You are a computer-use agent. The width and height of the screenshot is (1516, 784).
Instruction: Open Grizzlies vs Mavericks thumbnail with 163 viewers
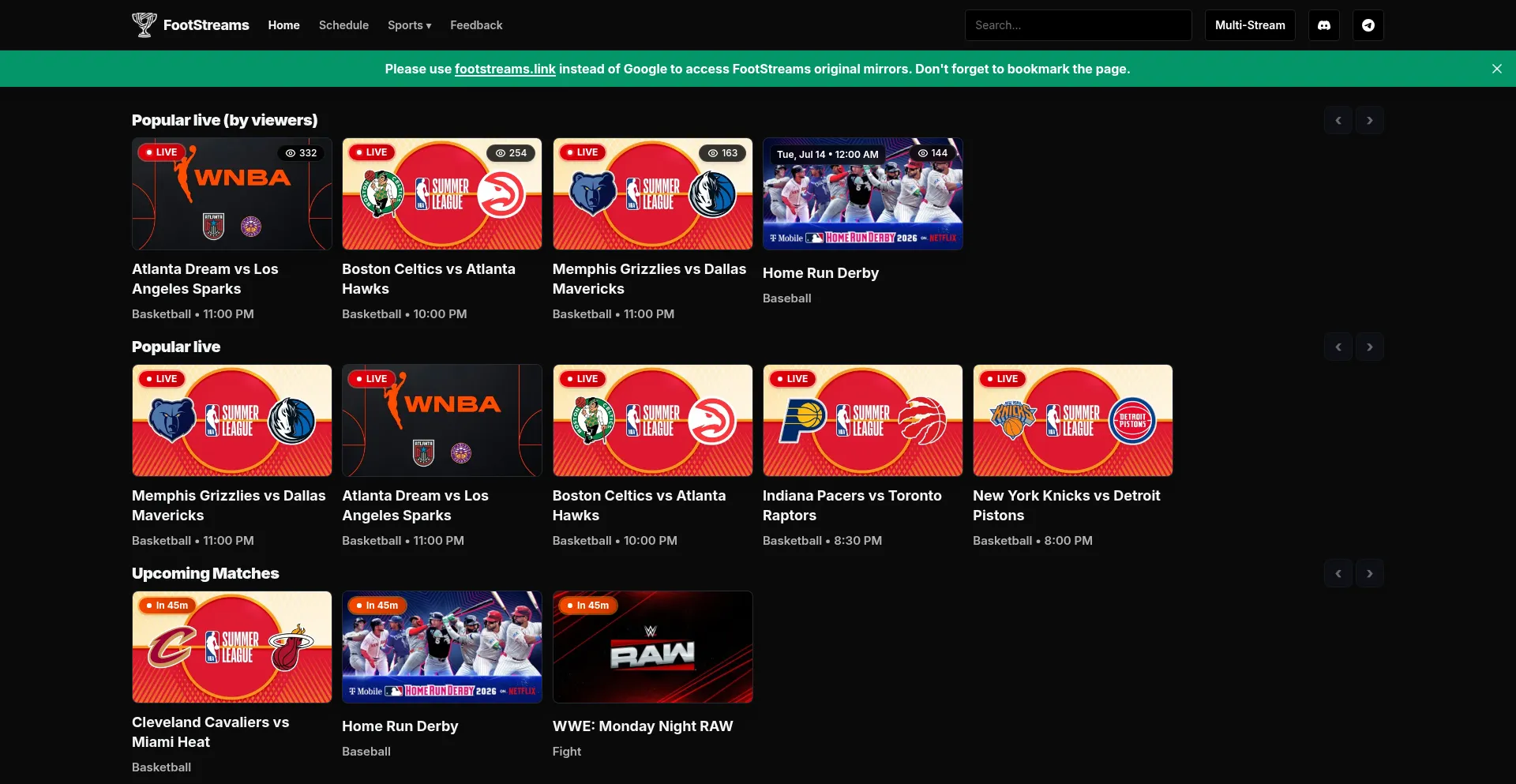click(652, 194)
